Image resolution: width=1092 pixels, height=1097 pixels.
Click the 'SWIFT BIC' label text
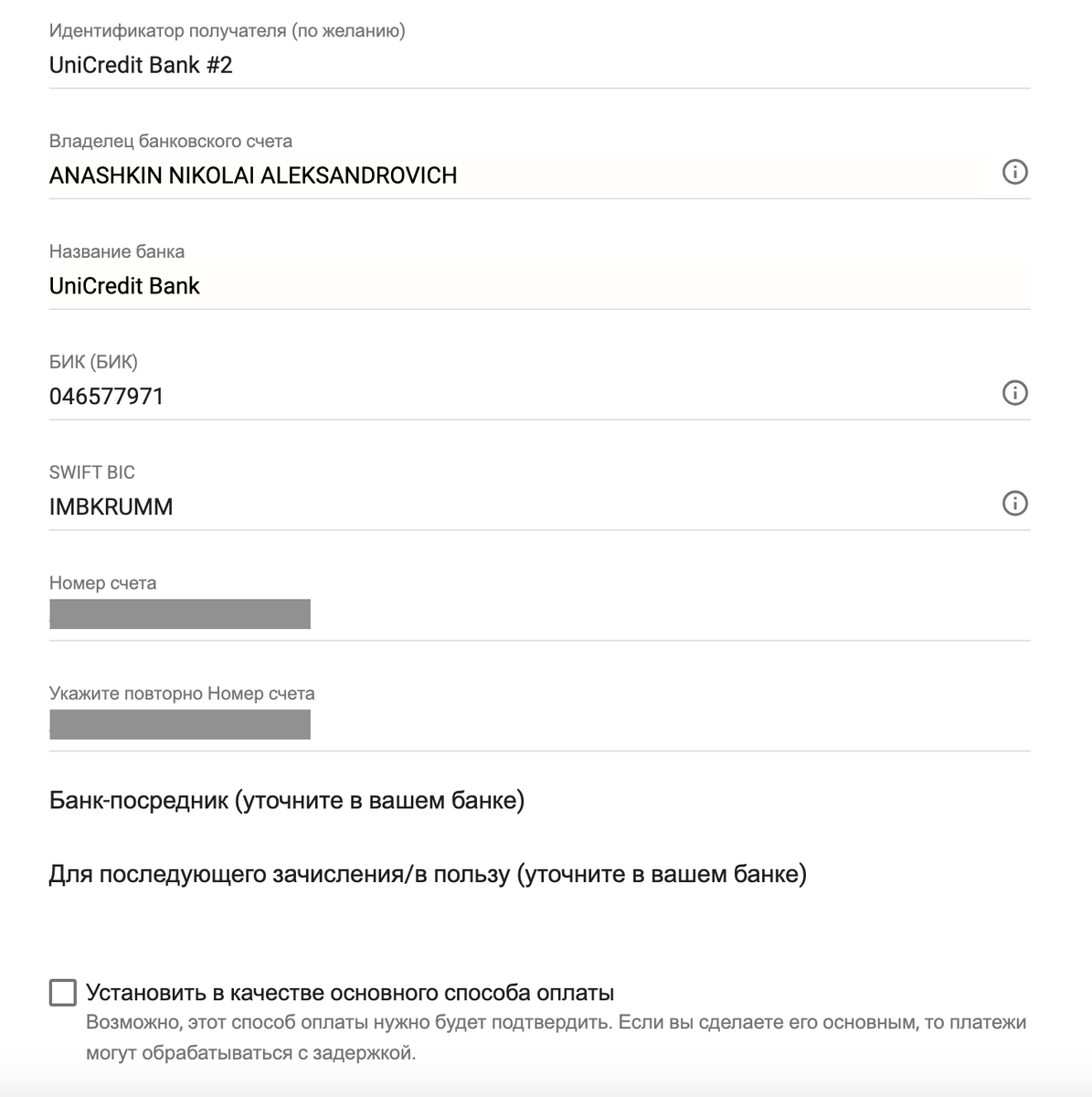pos(92,473)
